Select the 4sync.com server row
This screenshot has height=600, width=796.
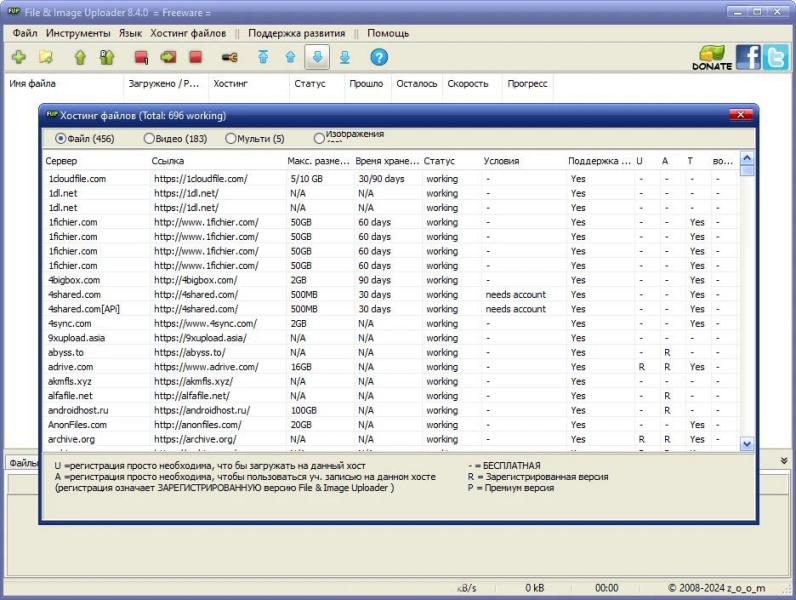click(x=391, y=323)
